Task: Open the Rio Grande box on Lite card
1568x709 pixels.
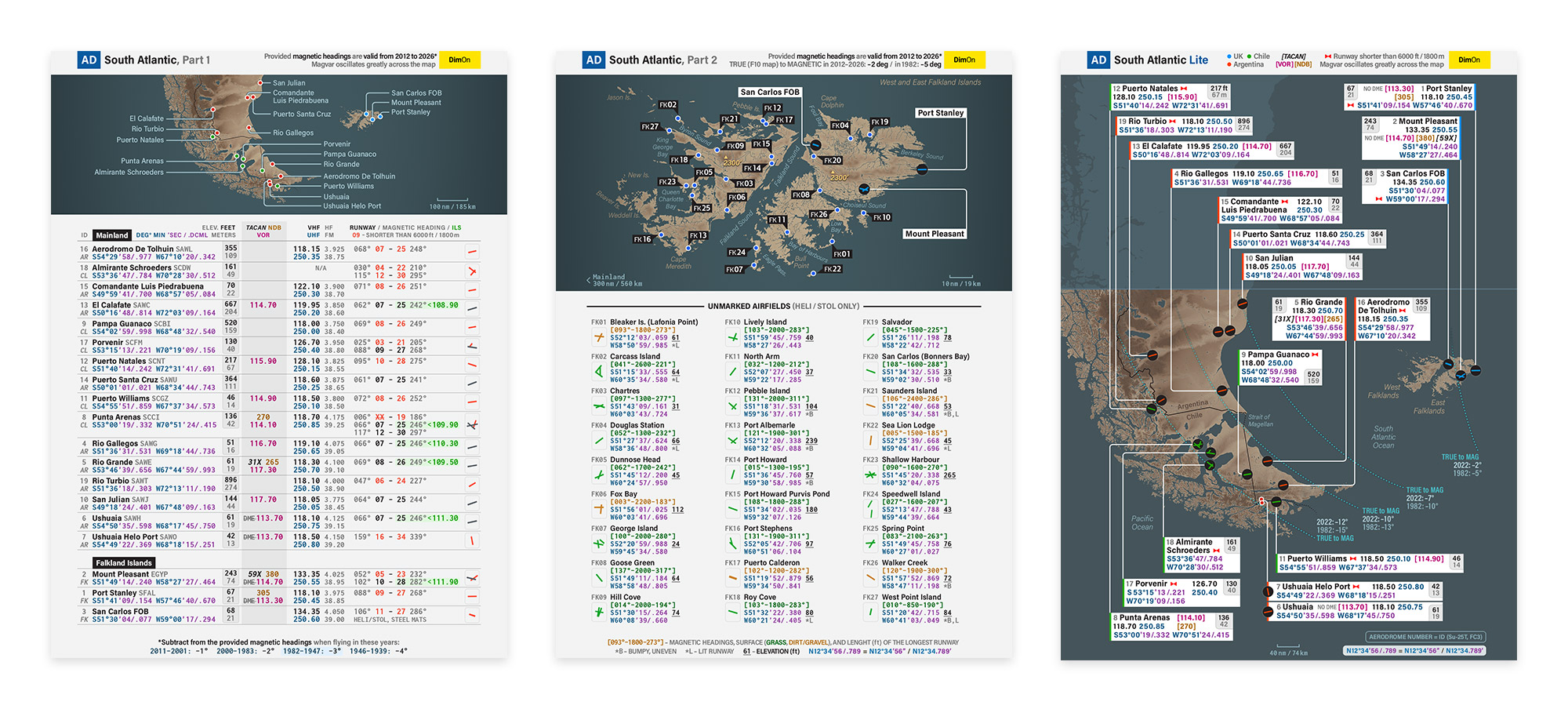Action: click(x=1308, y=319)
